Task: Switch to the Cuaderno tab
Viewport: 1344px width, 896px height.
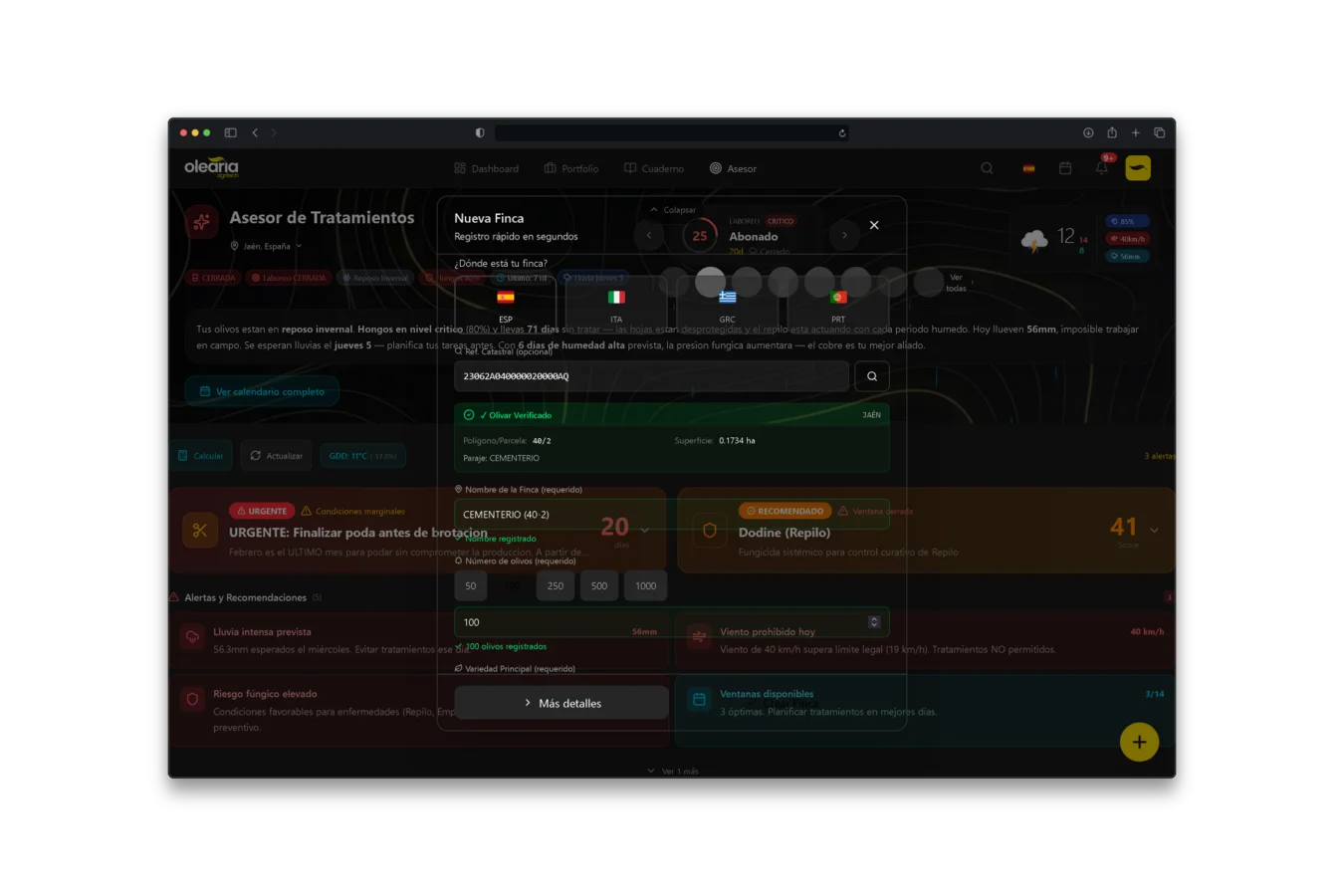Action: pyautogui.click(x=654, y=168)
